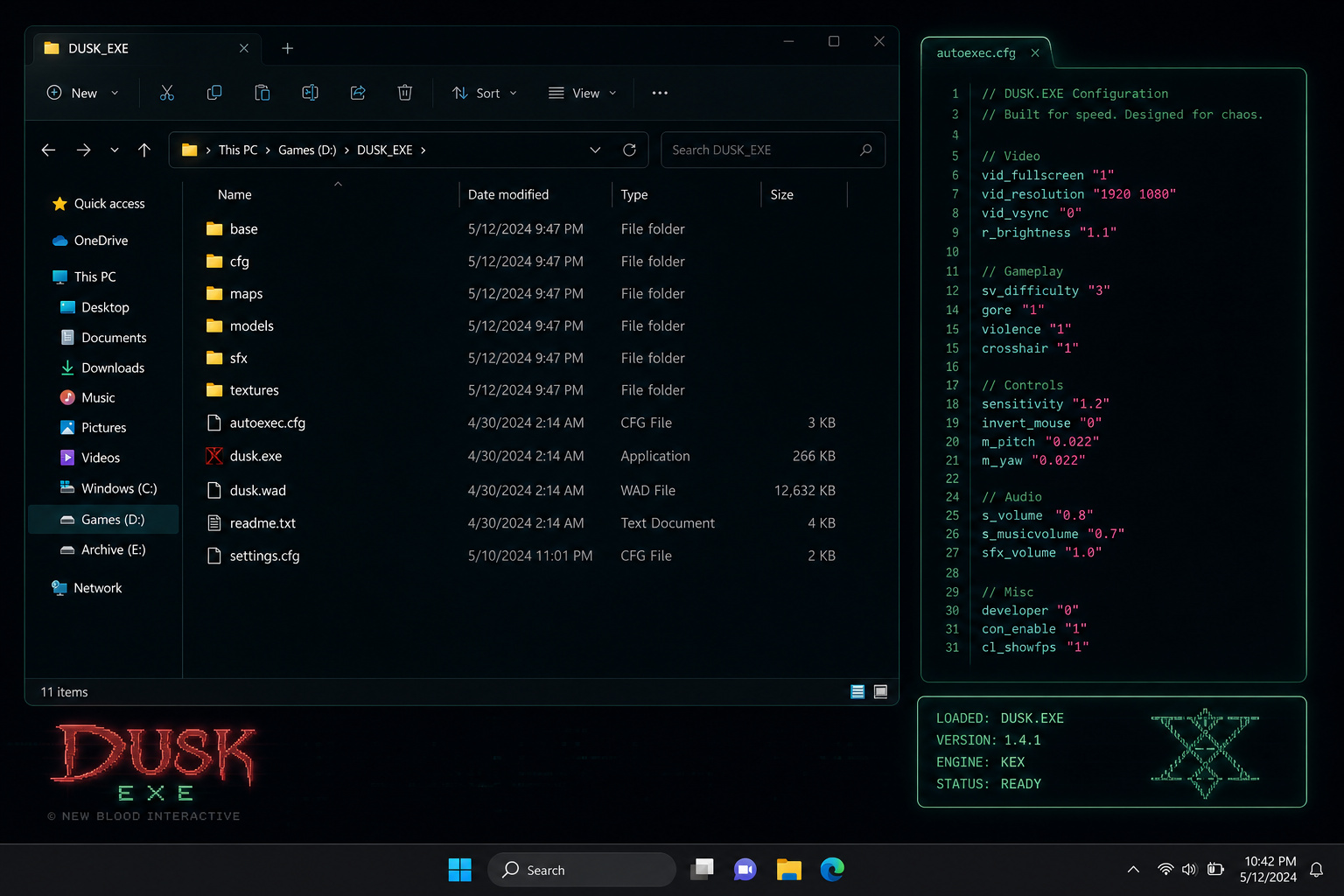This screenshot has width=1344, height=896.
Task: Click the Cut scissors icon
Action: [x=167, y=93]
